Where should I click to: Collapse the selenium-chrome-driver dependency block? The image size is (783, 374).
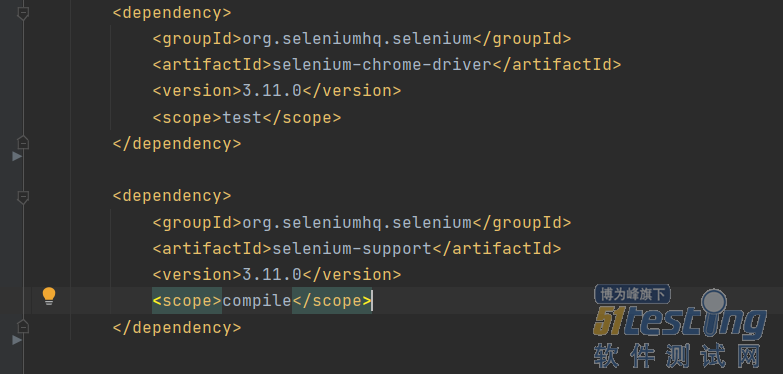[22, 13]
